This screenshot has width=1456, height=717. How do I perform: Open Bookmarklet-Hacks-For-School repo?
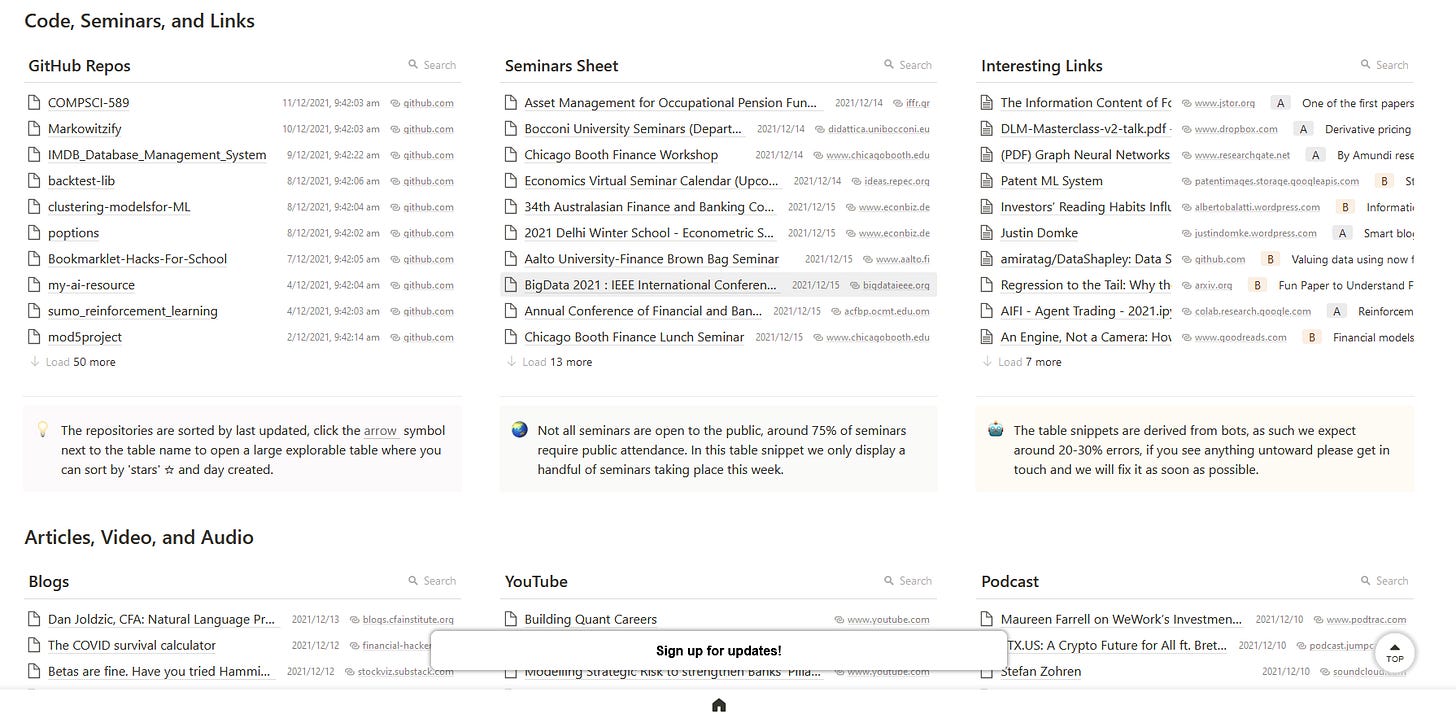(x=137, y=259)
